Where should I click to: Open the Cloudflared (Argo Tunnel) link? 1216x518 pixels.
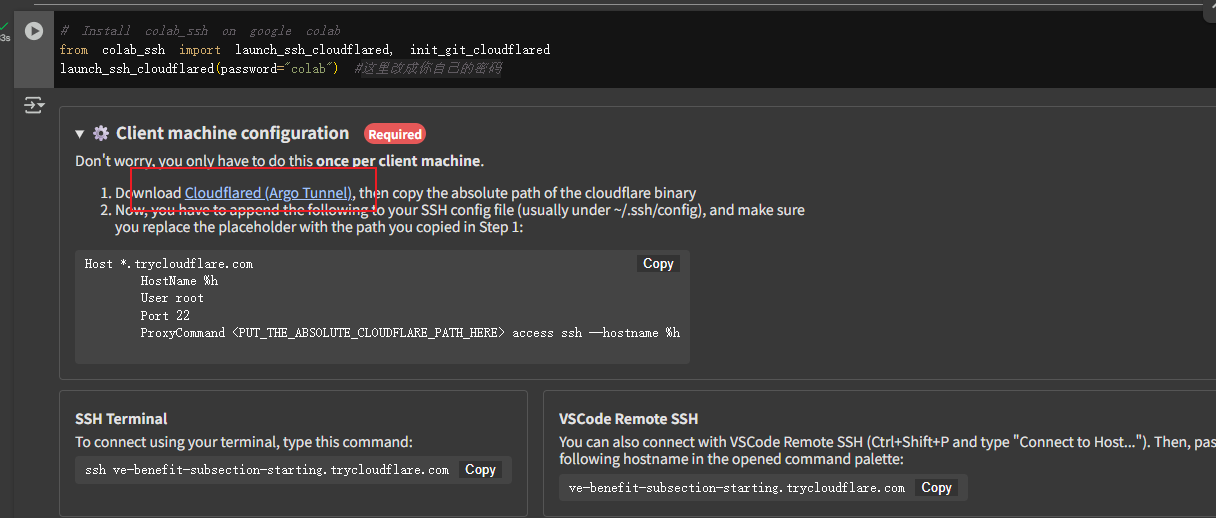point(268,193)
